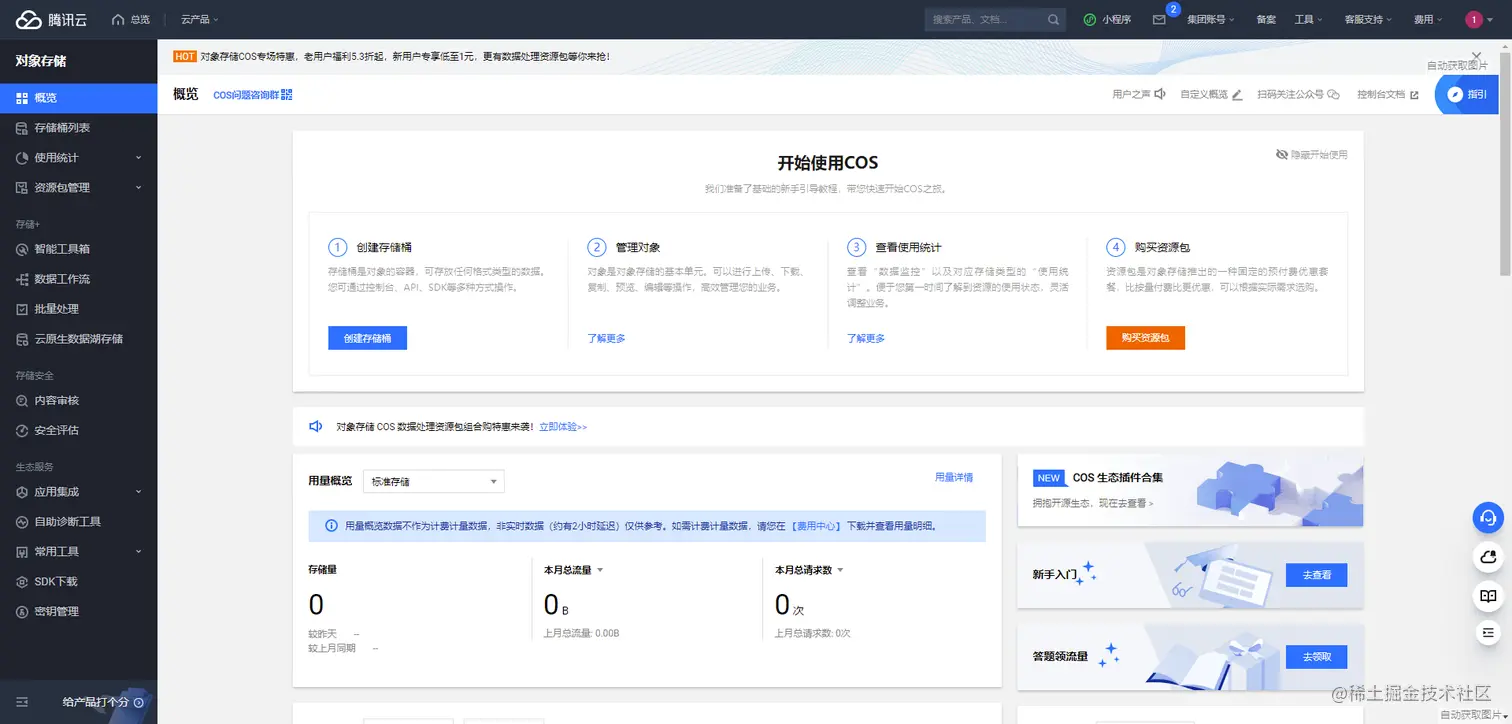Click the COS问题咨询群 link
Screen dimensions: 1512x724
246,94
